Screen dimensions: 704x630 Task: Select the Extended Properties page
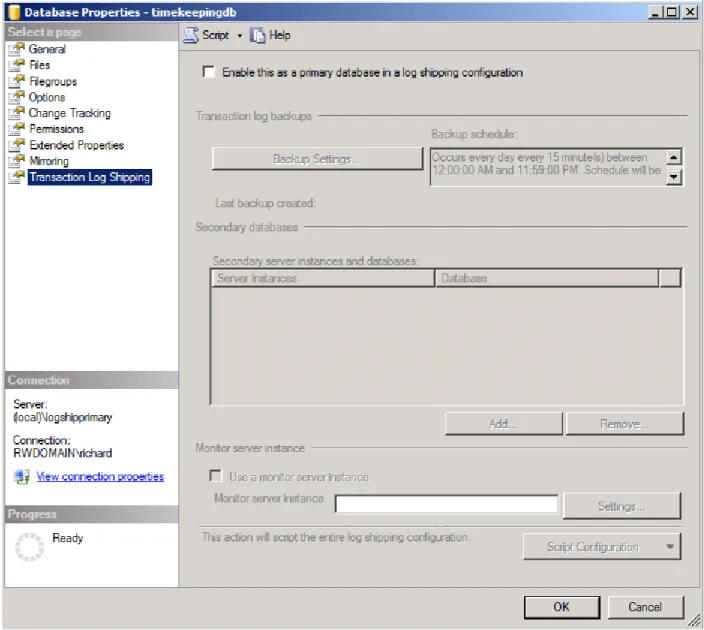pyautogui.click(x=76, y=145)
